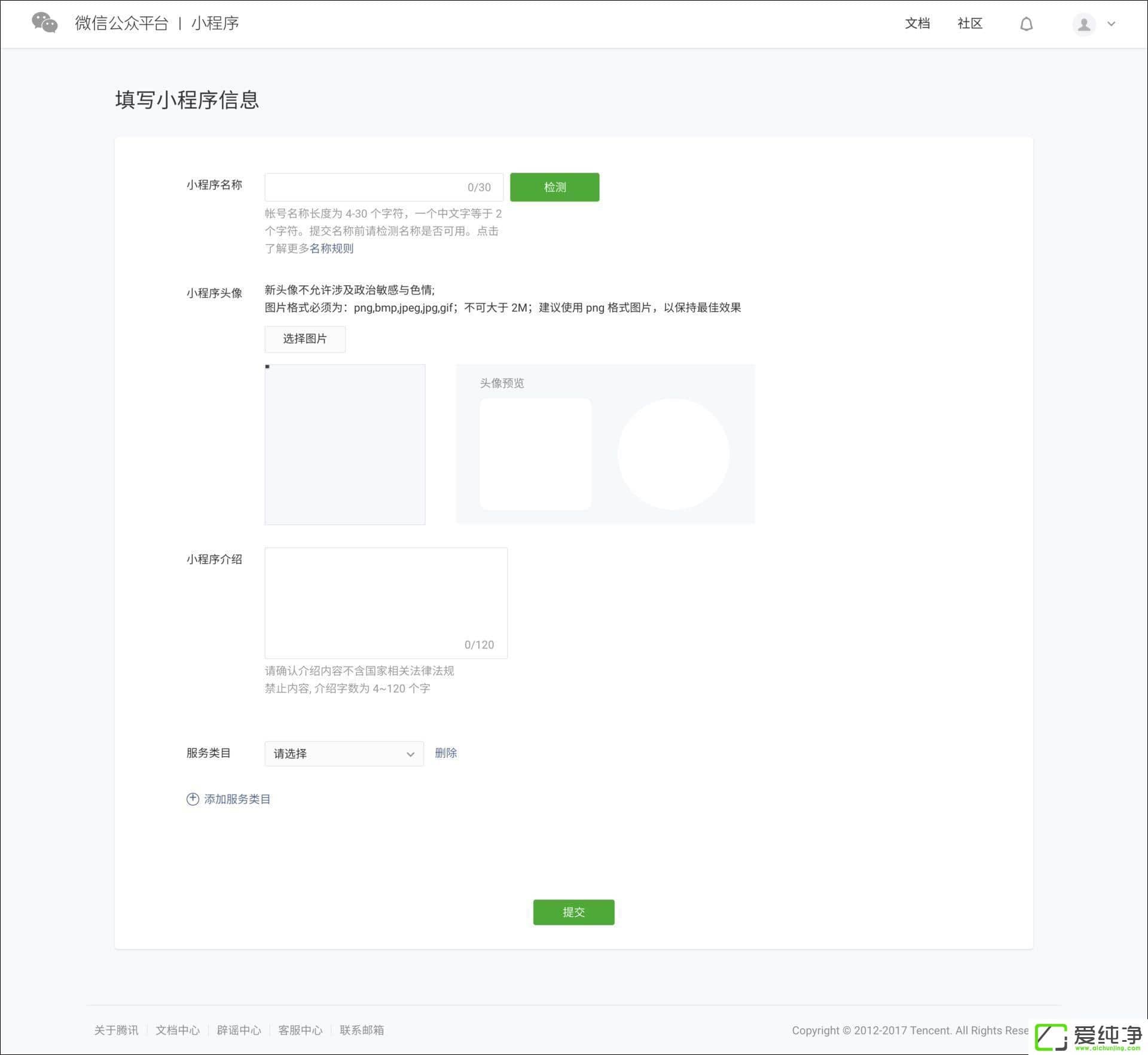Click the user avatar icon
Viewport: 1148px width, 1055px height.
[1083, 25]
